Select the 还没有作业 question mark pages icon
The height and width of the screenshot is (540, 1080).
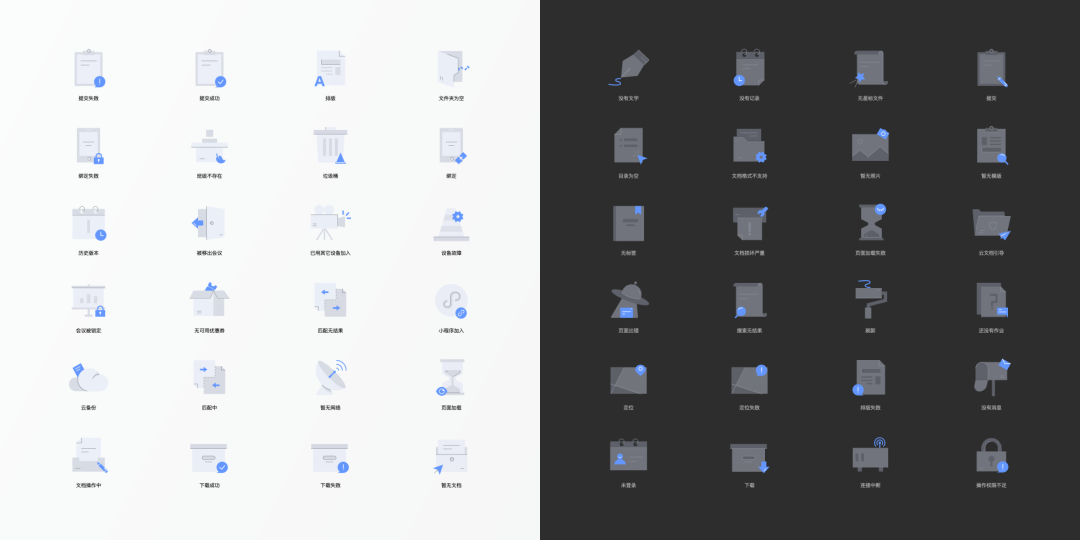[992, 300]
